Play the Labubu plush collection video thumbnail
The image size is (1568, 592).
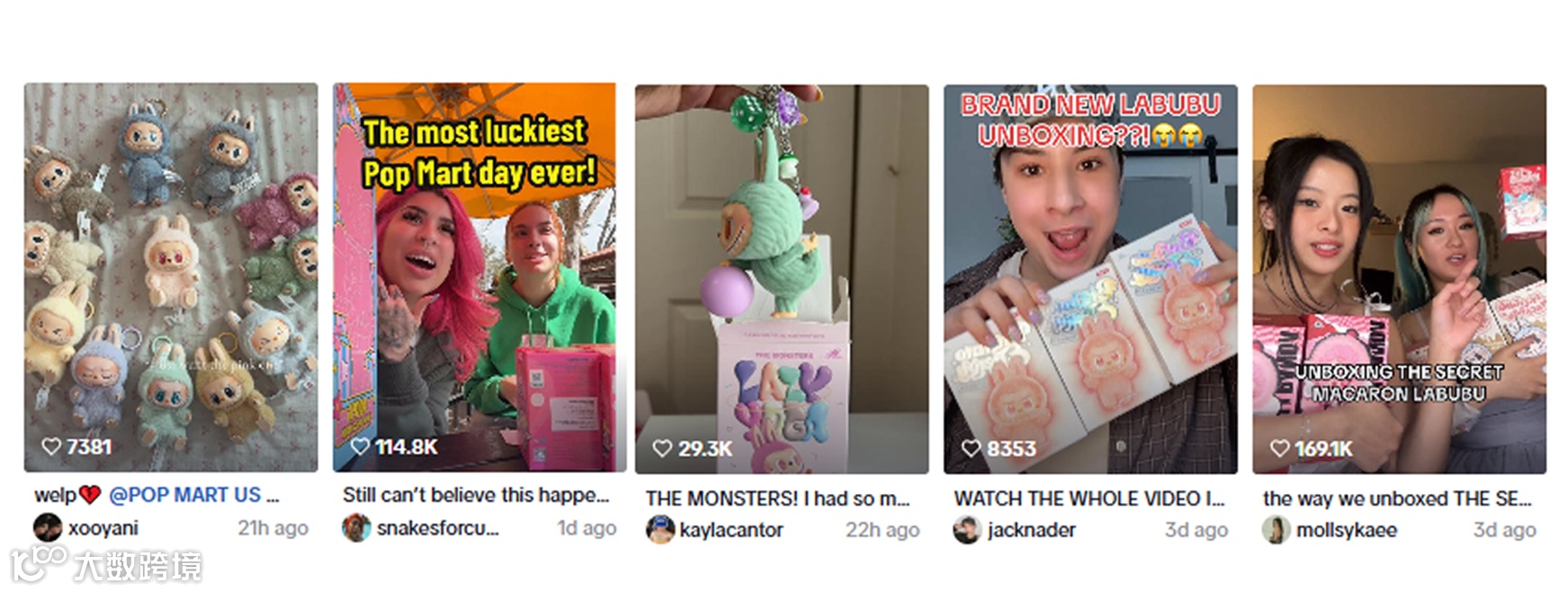click(171, 277)
